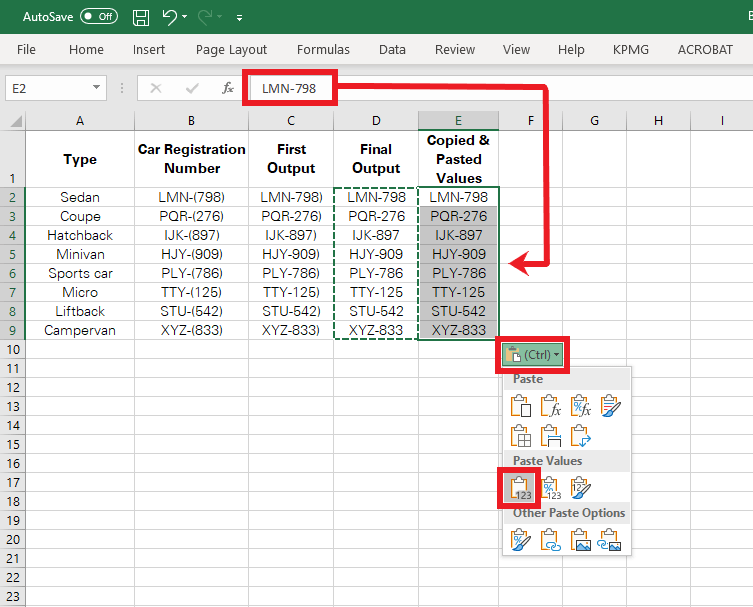753x607 pixels.
Task: Click the Hatchback cell
Action: coord(80,235)
